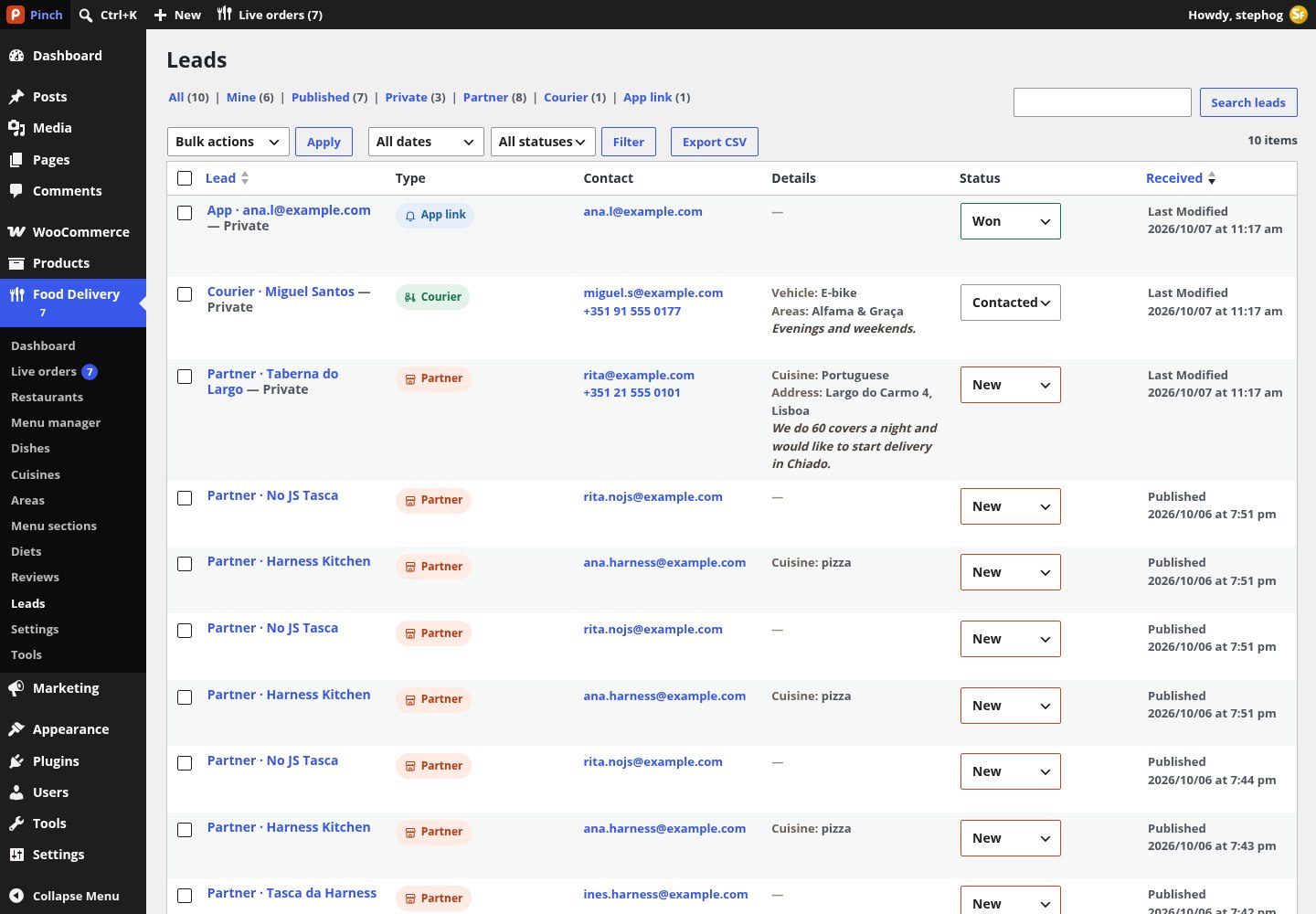Change status for Taberna do Largo lead
The height and width of the screenshot is (914, 1316).
[1011, 385]
